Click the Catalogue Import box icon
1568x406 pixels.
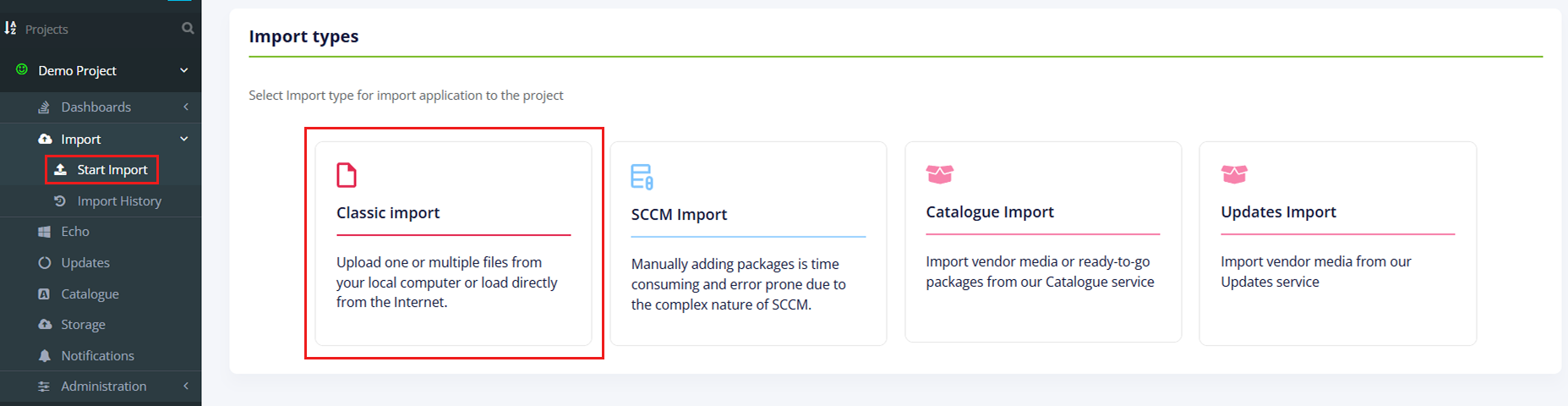tap(939, 174)
